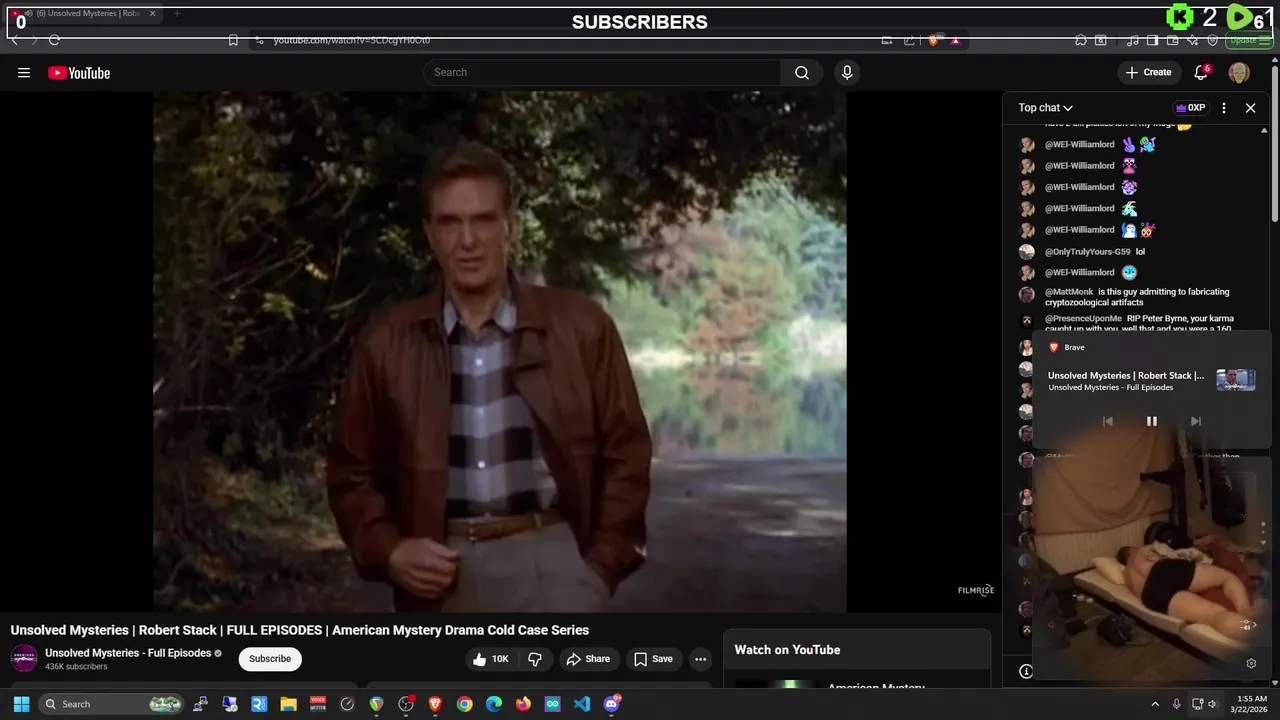Pause playback in the Brave media popup
This screenshot has height=720, width=1280.
pos(1151,421)
